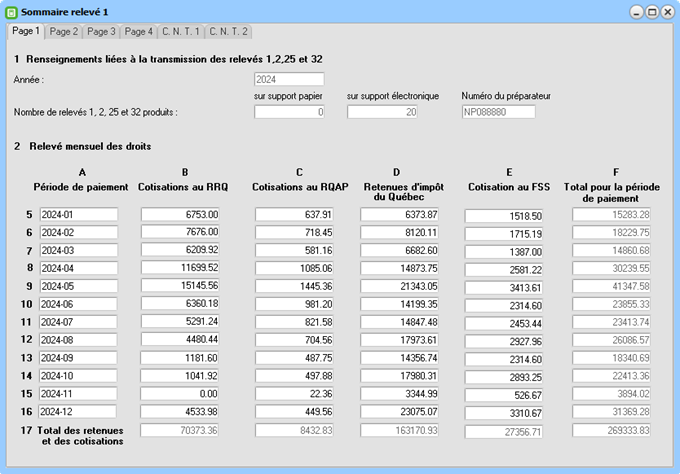The width and height of the screenshot is (680, 474).
Task: Click the RQAP field with 1445.36
Action: click(294, 286)
